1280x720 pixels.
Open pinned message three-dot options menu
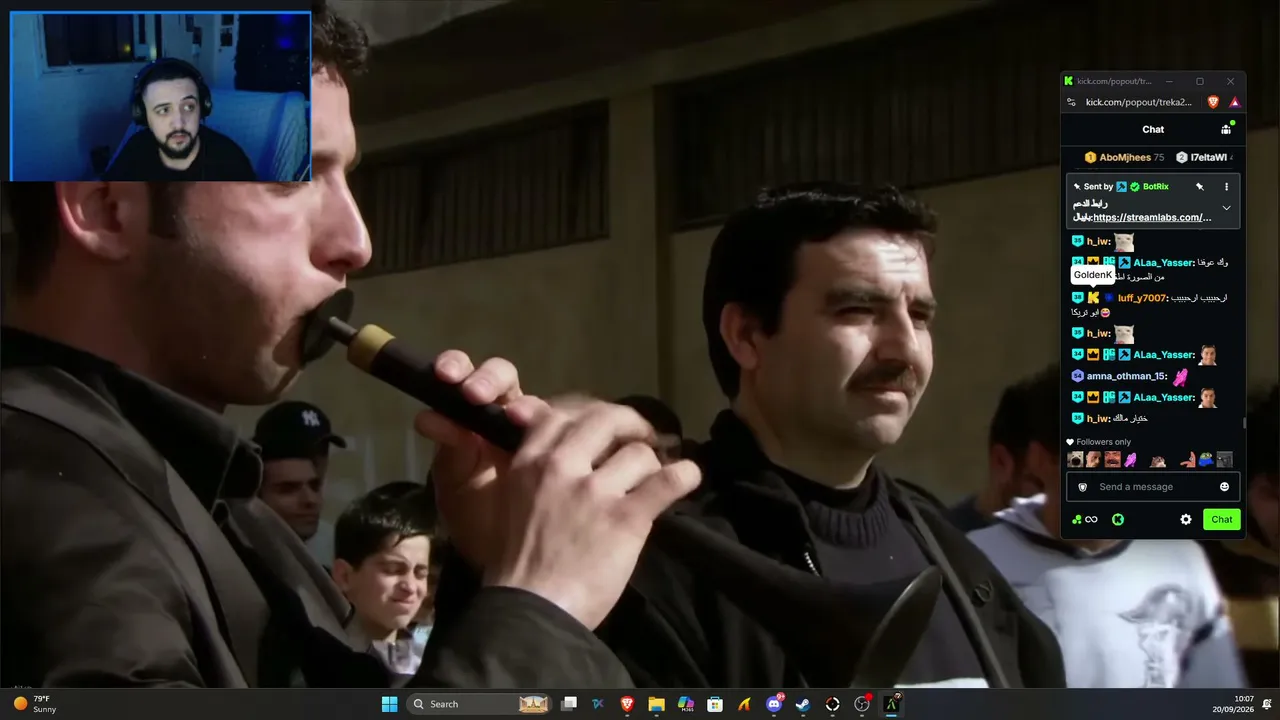pos(1227,187)
